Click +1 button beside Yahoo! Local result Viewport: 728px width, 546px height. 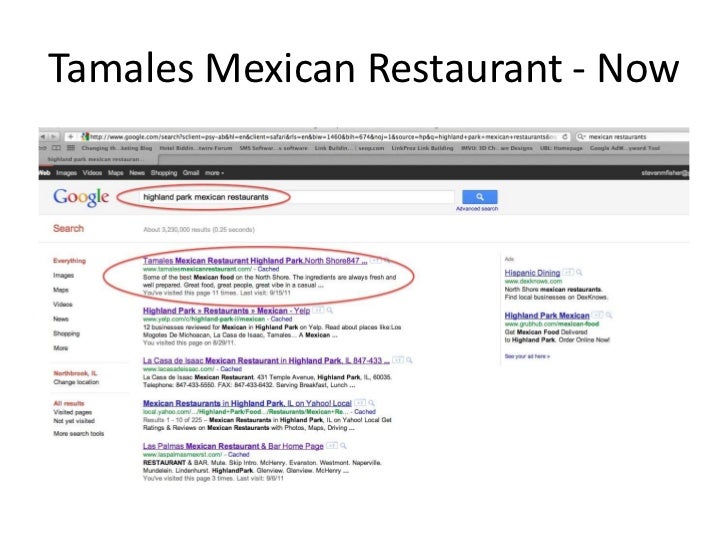point(360,403)
